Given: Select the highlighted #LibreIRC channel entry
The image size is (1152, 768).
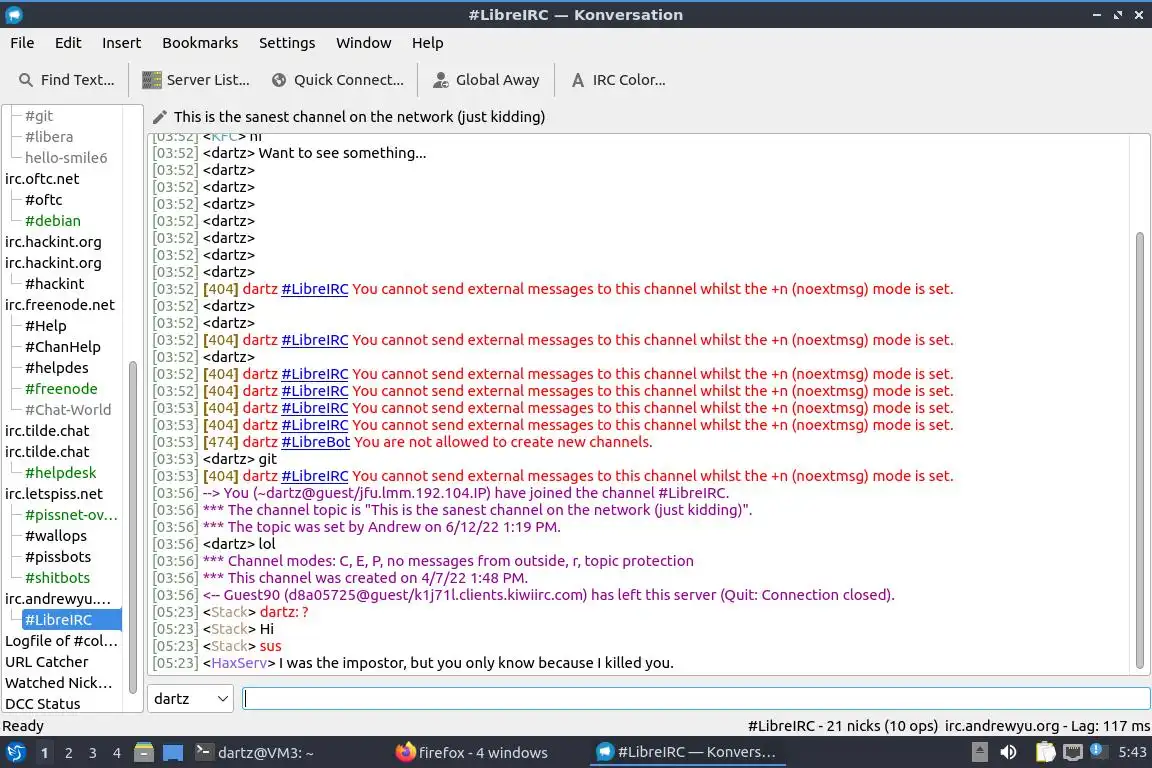Looking at the screenshot, I should 71,620.
